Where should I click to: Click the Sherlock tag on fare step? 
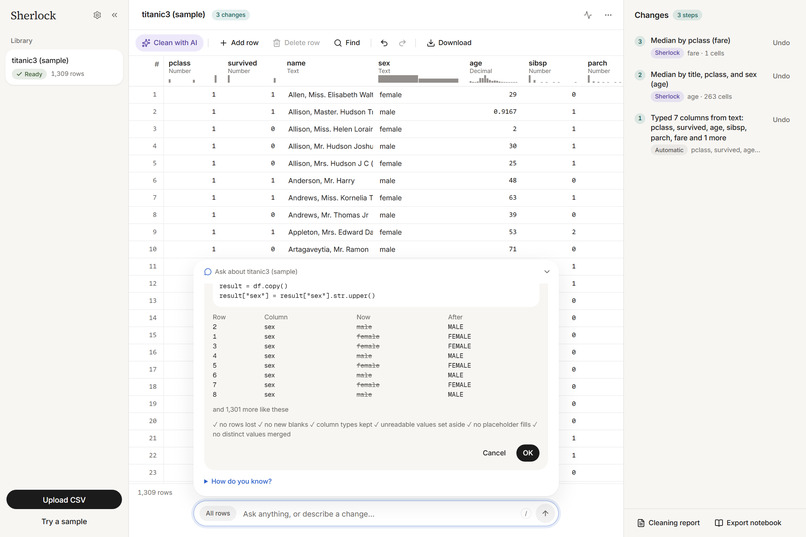click(x=667, y=53)
